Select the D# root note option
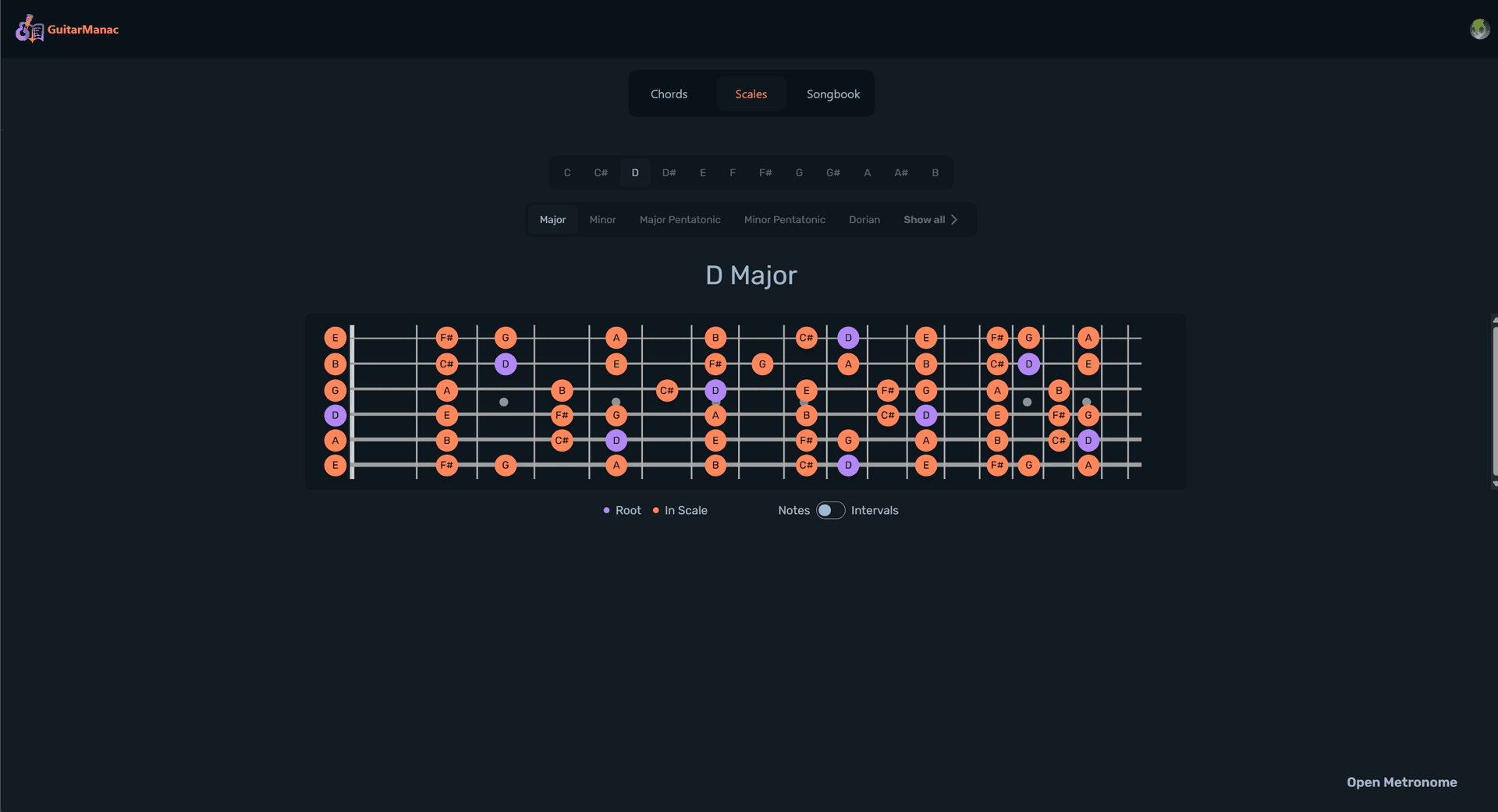This screenshot has height=812, width=1498. coord(669,172)
